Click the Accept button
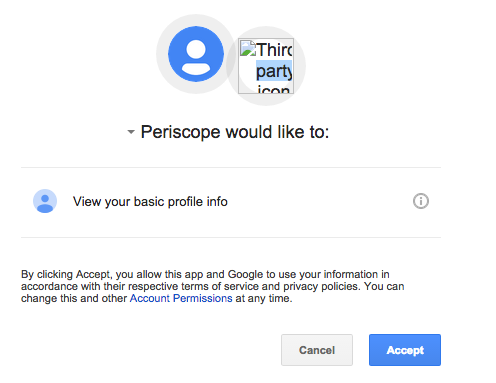Viewport: 496px width, 383px height. click(x=405, y=350)
